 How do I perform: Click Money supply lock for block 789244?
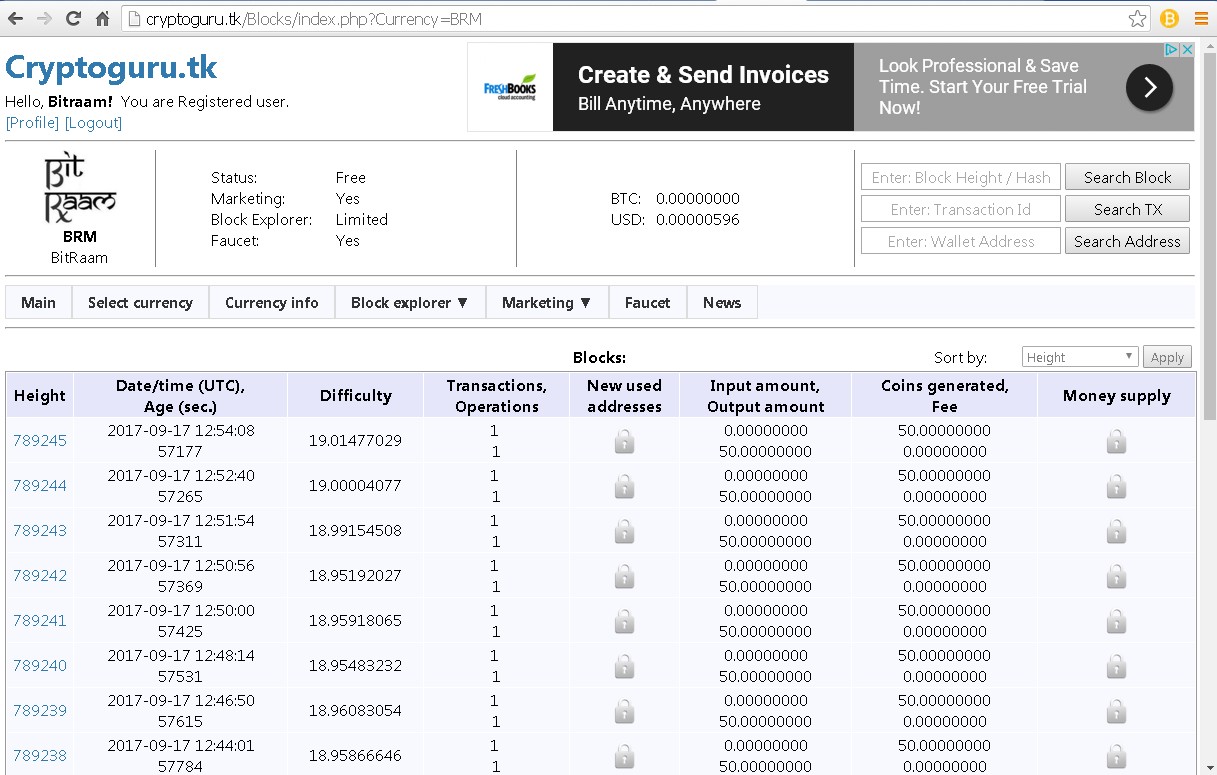pos(1116,486)
